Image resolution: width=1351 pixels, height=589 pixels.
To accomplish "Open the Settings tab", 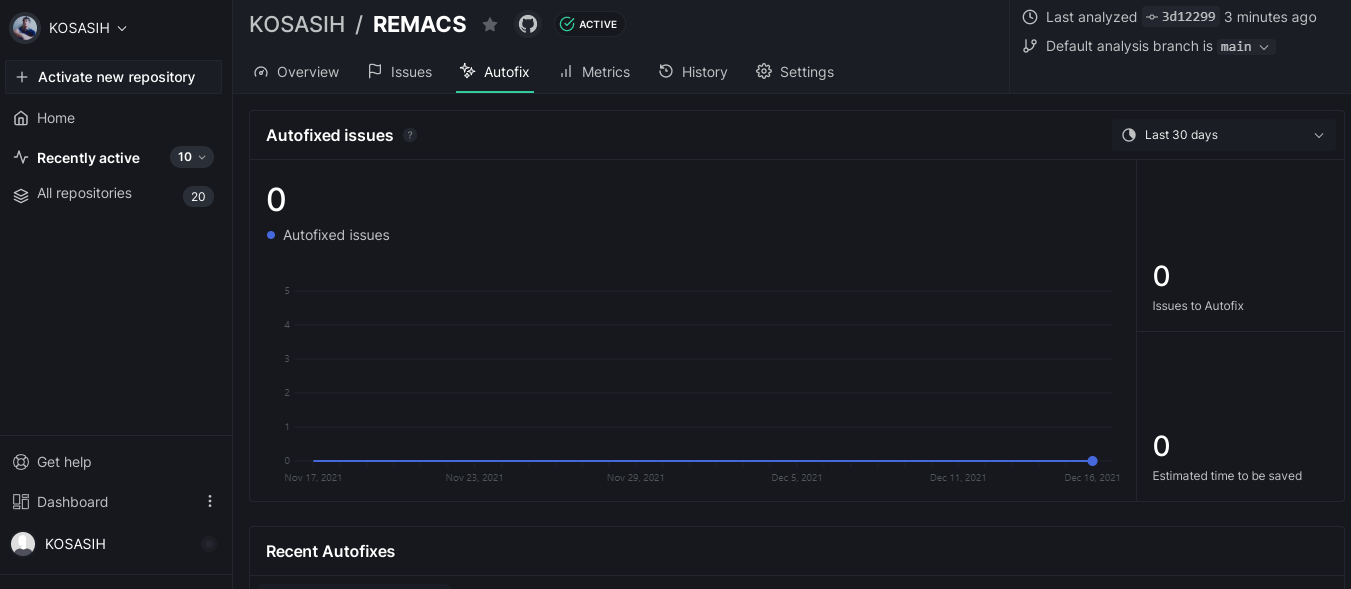I will click(795, 72).
